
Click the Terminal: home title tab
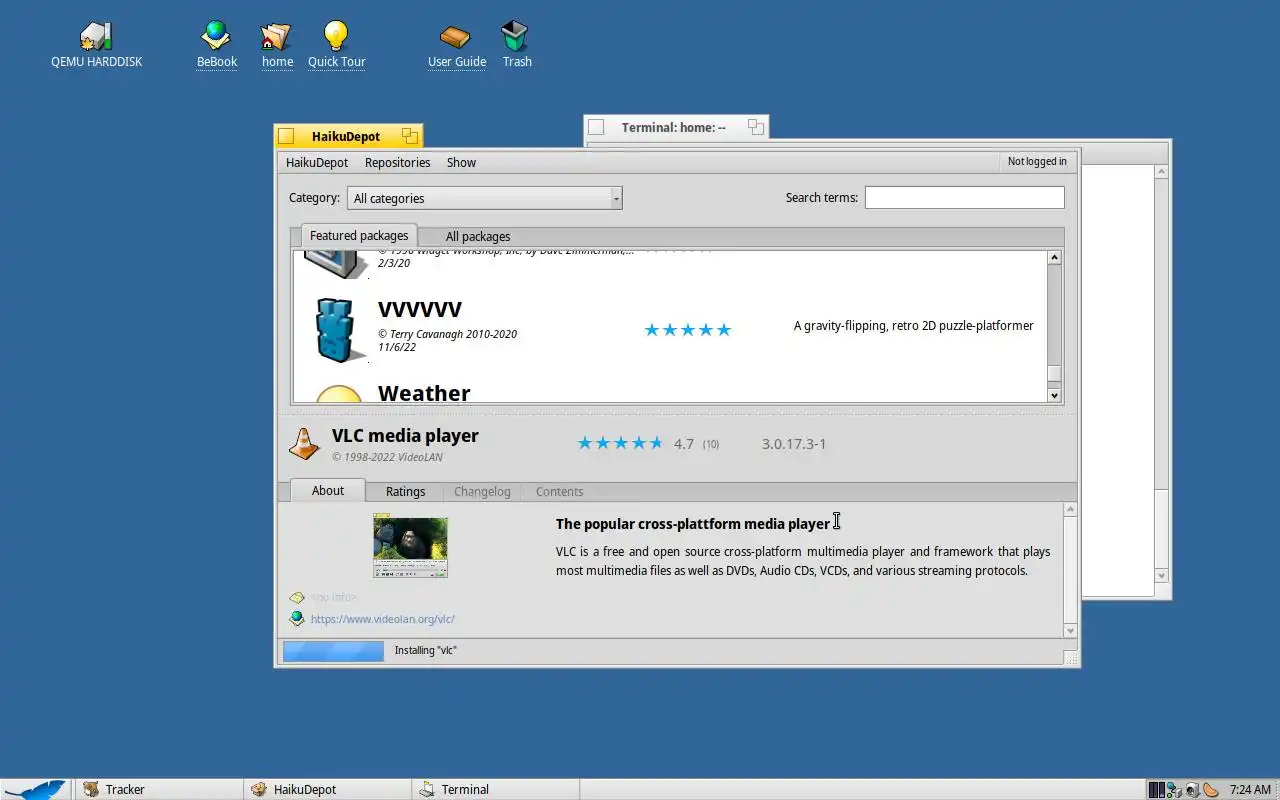click(676, 127)
